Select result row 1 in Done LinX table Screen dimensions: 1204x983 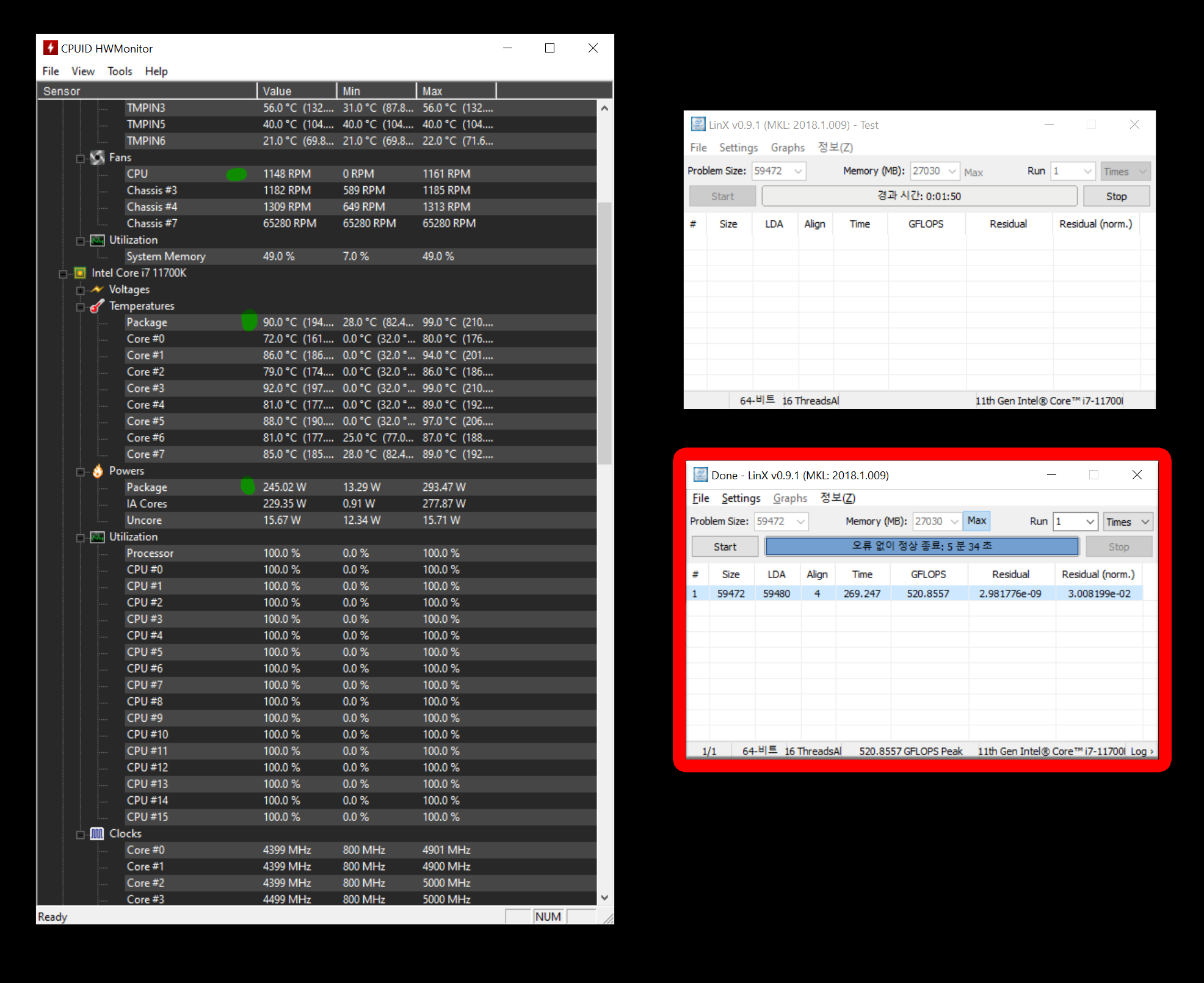(914, 593)
